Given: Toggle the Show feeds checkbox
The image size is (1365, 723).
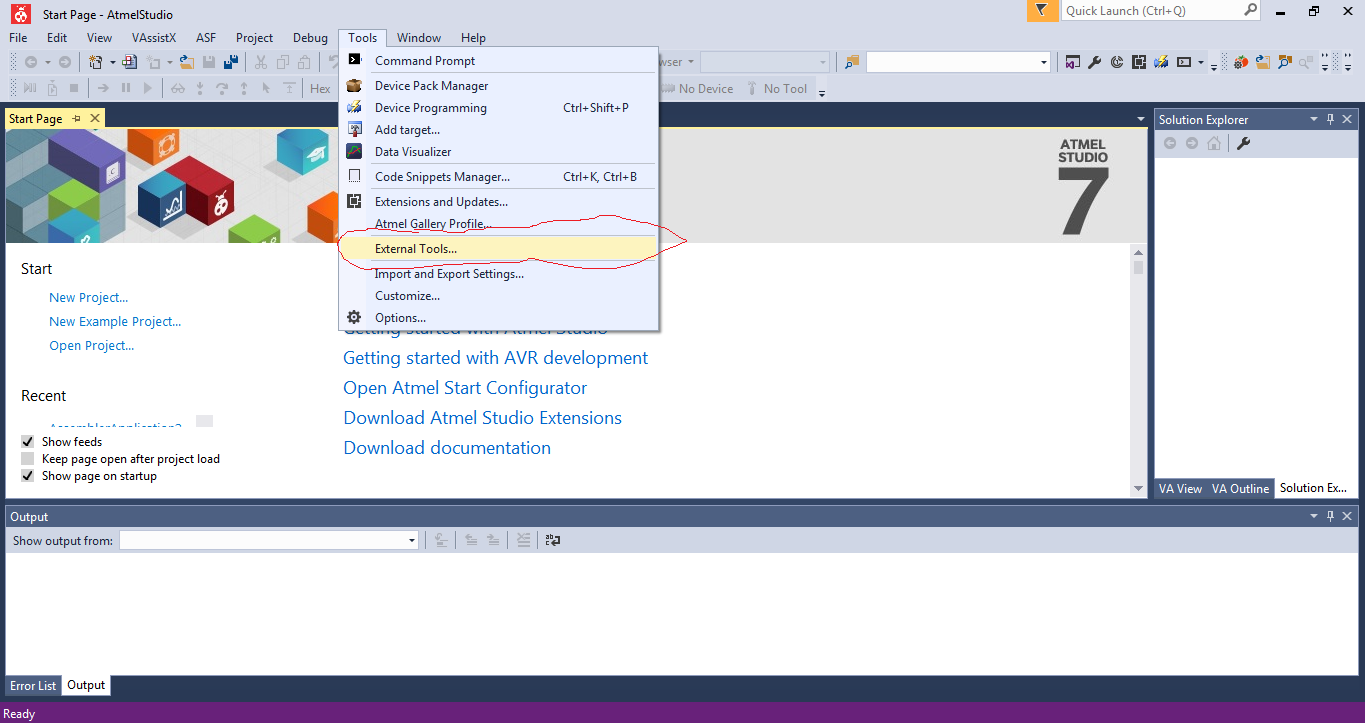Looking at the screenshot, I should [x=28, y=441].
